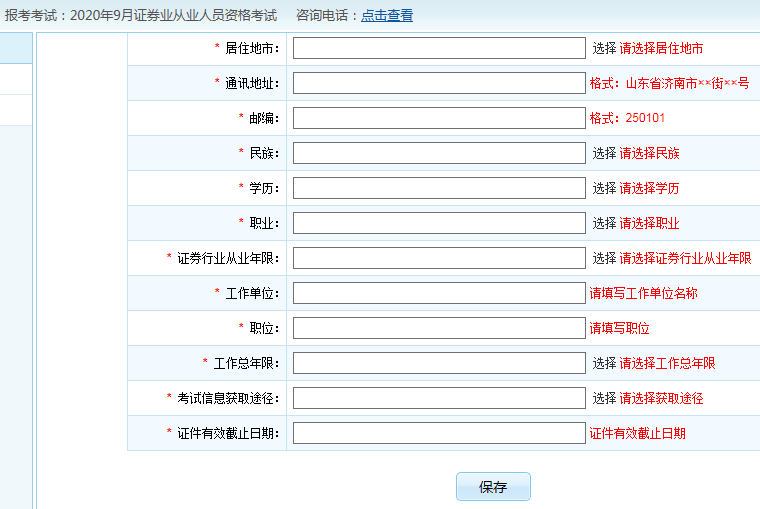Open the 选择 picker for 考试信息获取途径
This screenshot has width=760, height=509.
pos(604,398)
